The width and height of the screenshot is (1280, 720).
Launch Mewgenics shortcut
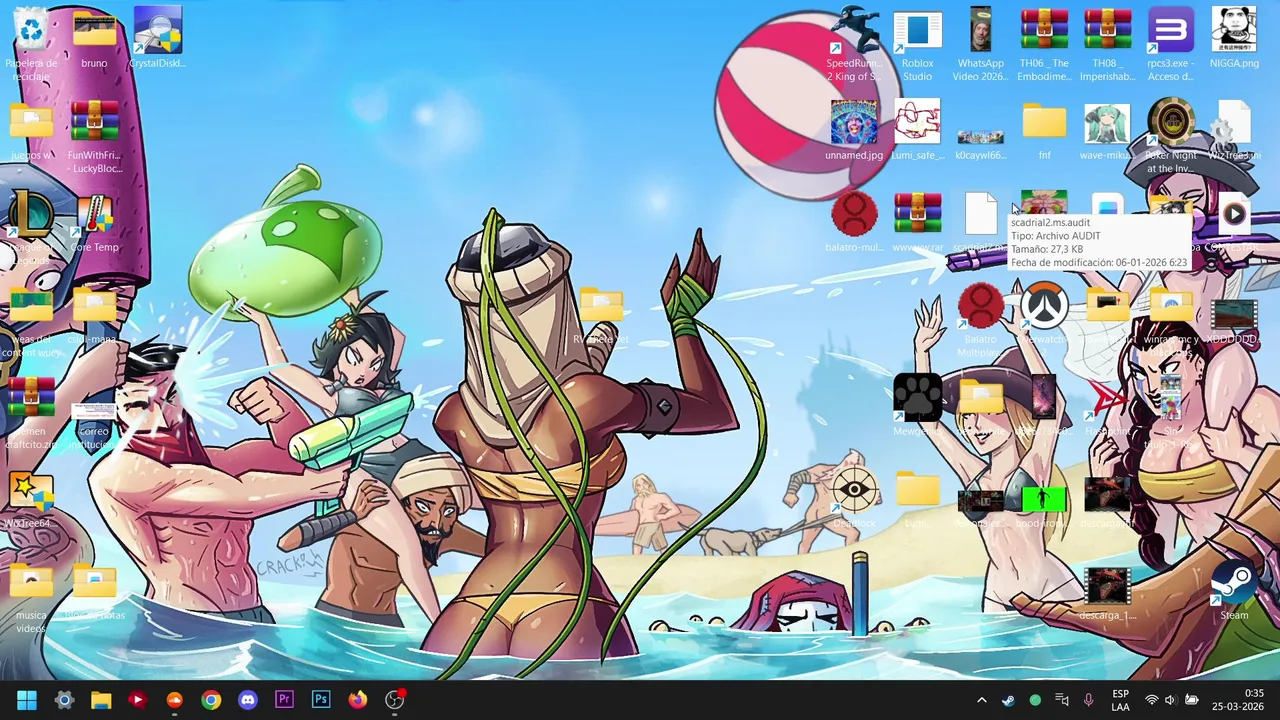[x=917, y=406]
